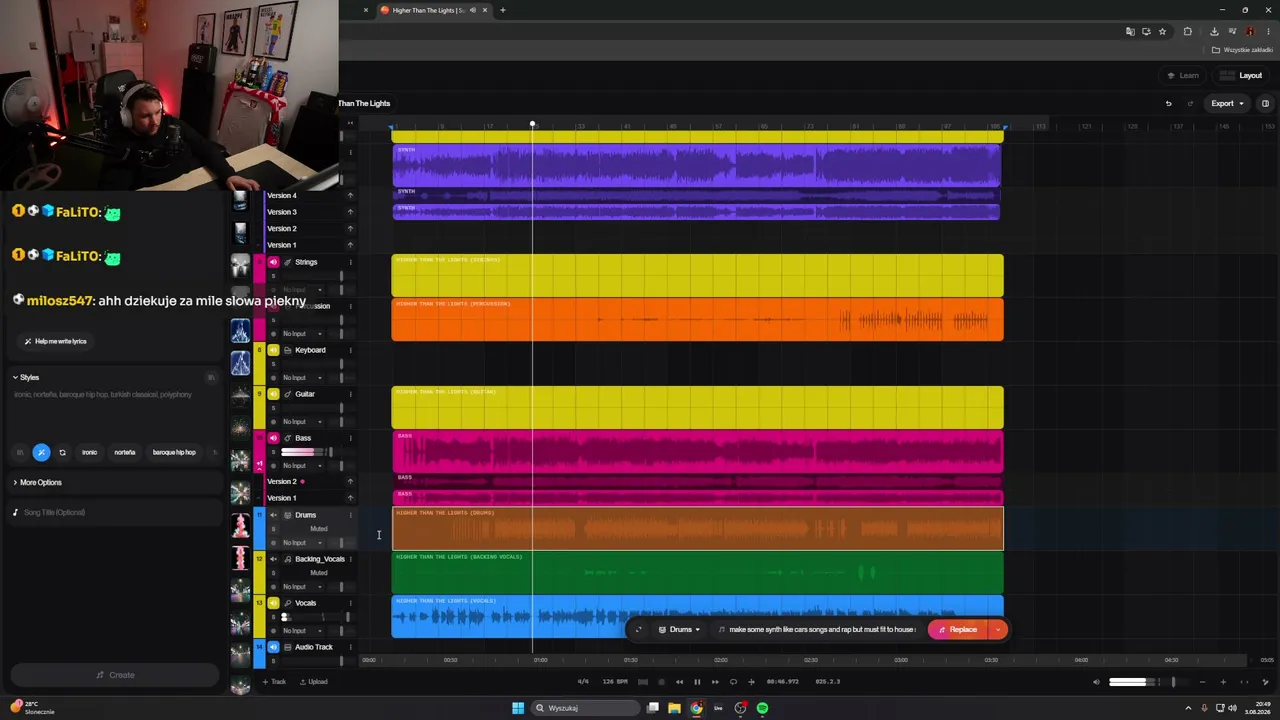The image size is (1280, 720).
Task: Toggle loop playback
Action: [733, 682]
